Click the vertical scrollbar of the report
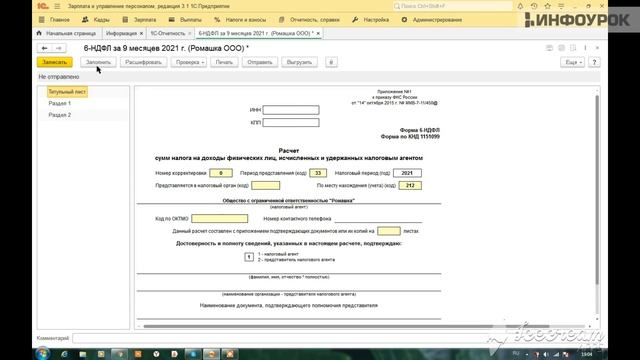Viewport: 640px width, 360px height. (597, 190)
